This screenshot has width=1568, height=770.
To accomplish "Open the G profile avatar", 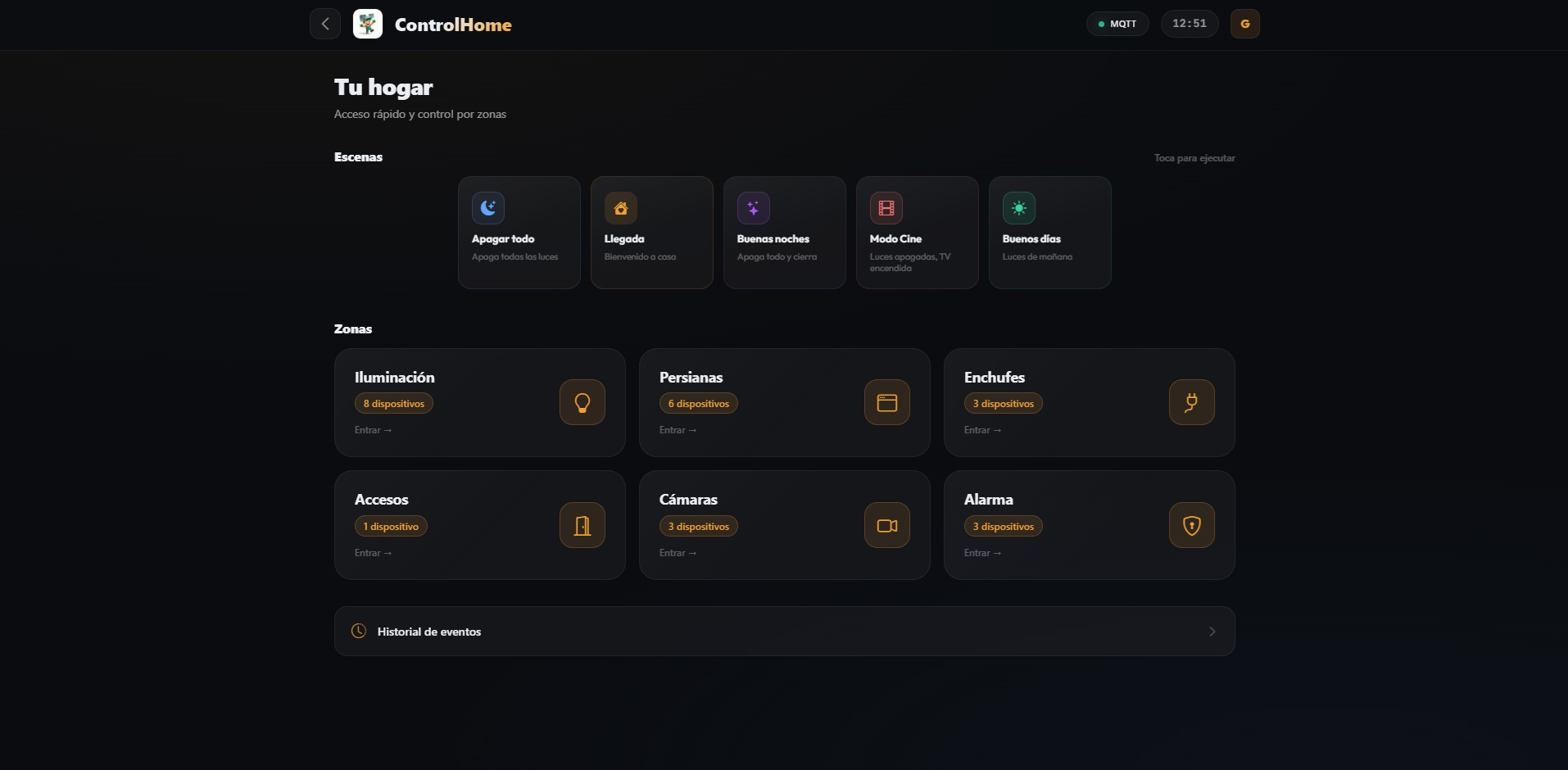I will (x=1244, y=24).
